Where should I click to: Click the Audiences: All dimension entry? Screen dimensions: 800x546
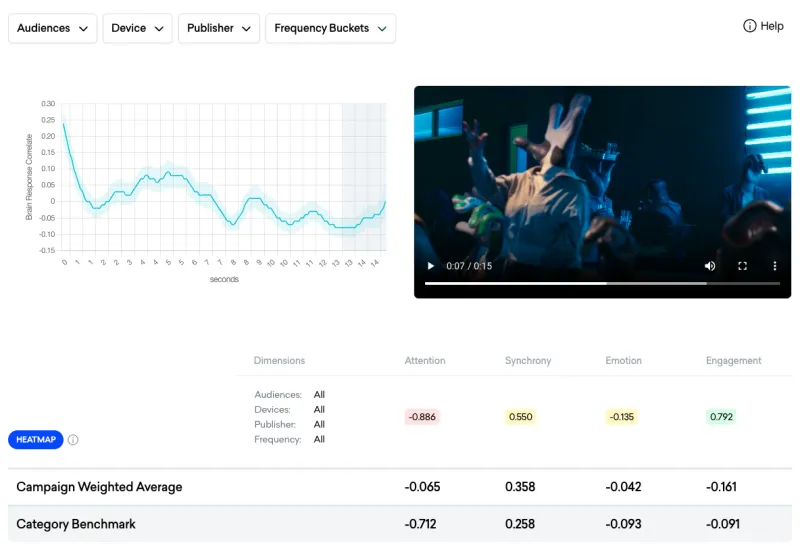click(290, 394)
